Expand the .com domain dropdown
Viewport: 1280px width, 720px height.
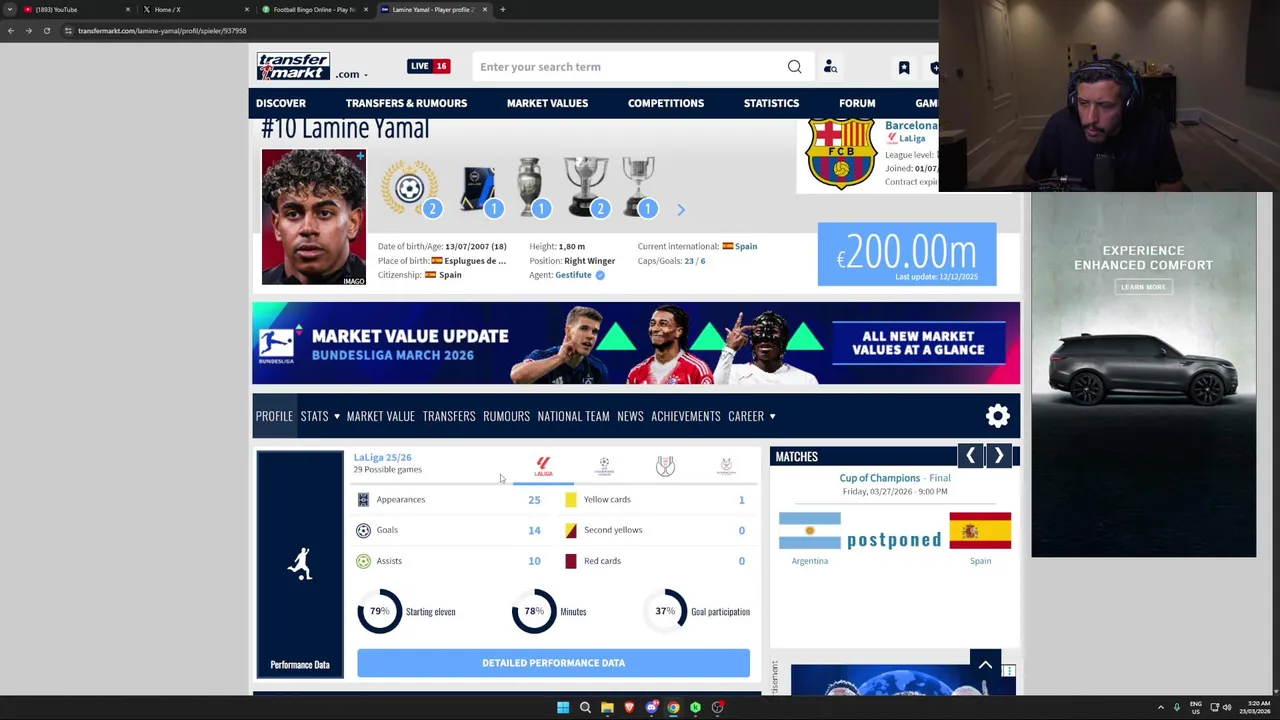pyautogui.click(x=351, y=74)
